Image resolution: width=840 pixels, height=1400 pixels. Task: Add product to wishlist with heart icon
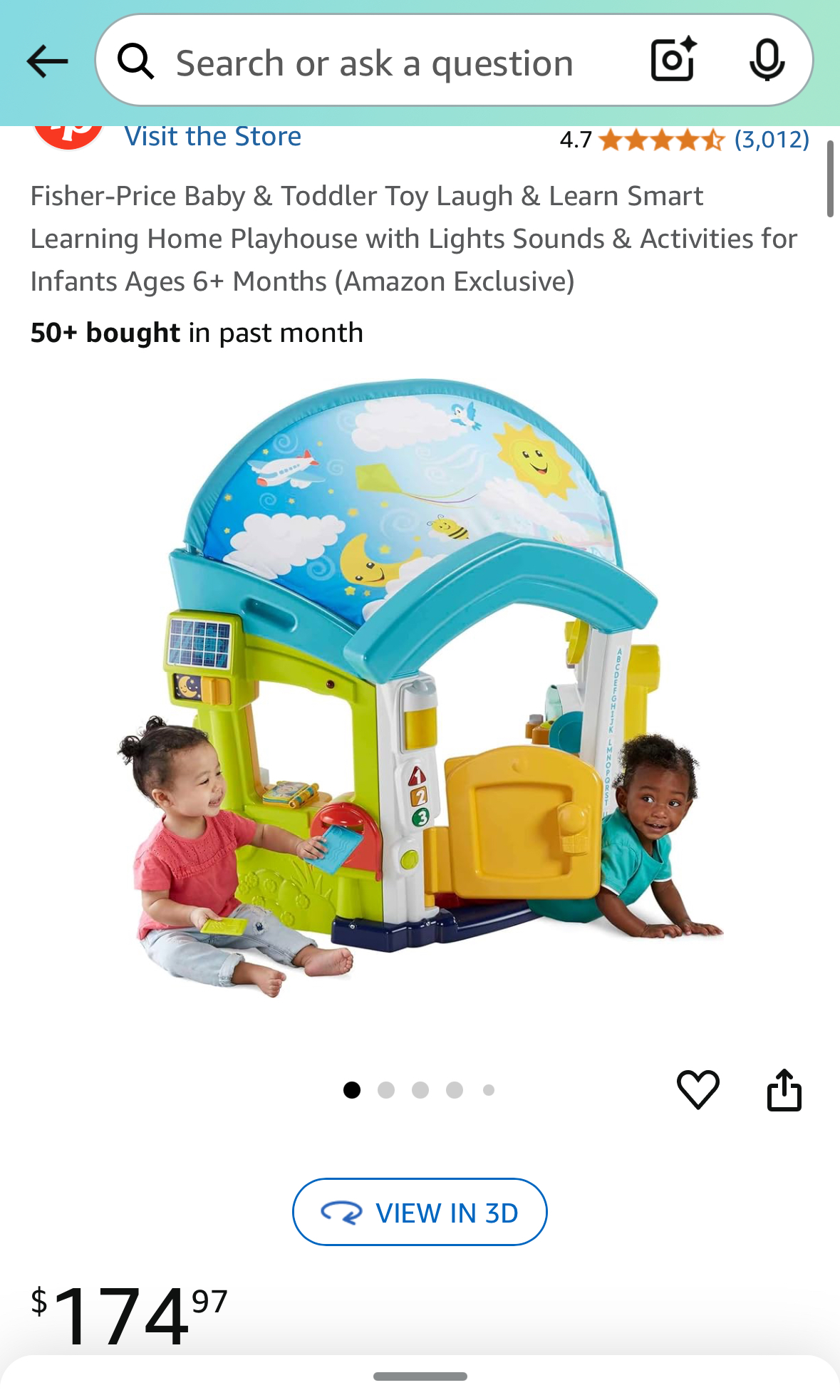(698, 1089)
